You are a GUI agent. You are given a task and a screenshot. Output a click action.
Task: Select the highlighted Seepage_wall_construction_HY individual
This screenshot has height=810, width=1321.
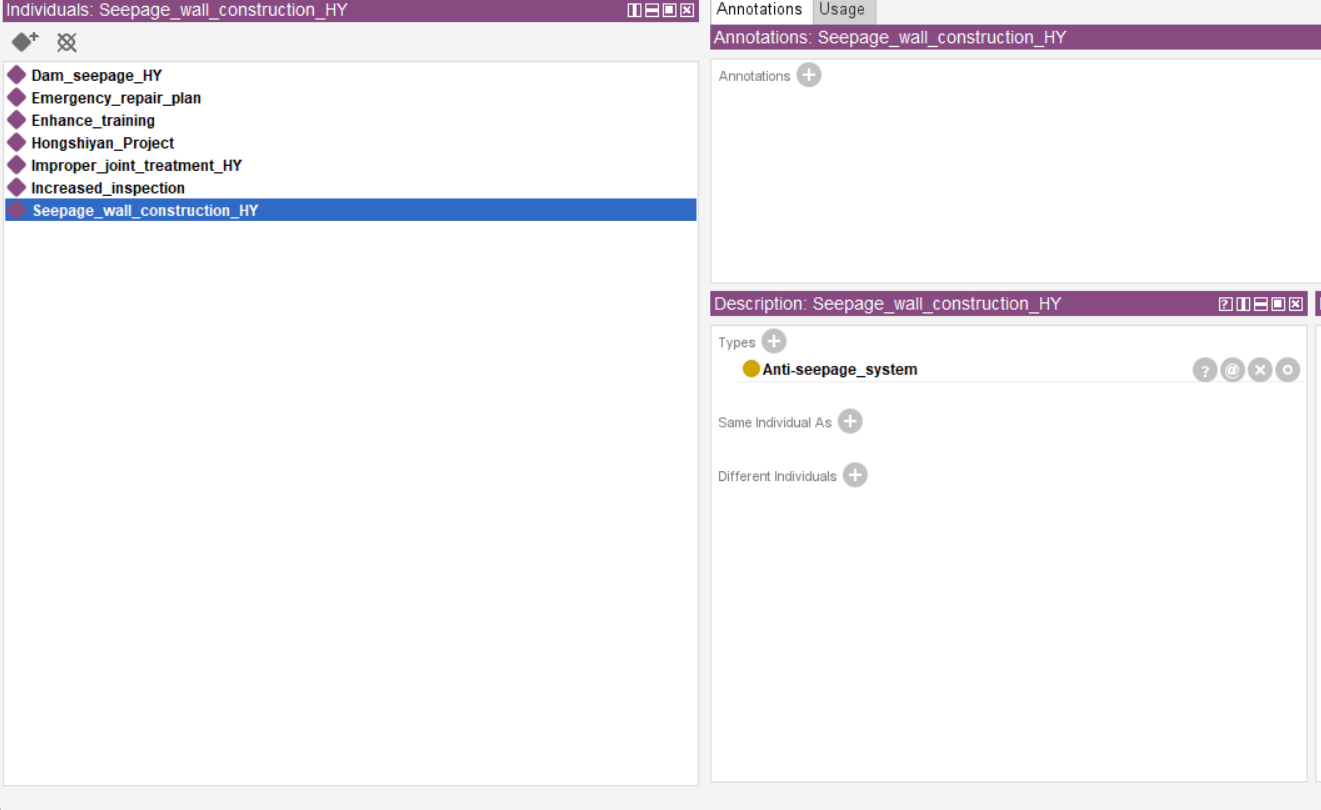pyautogui.click(x=350, y=210)
